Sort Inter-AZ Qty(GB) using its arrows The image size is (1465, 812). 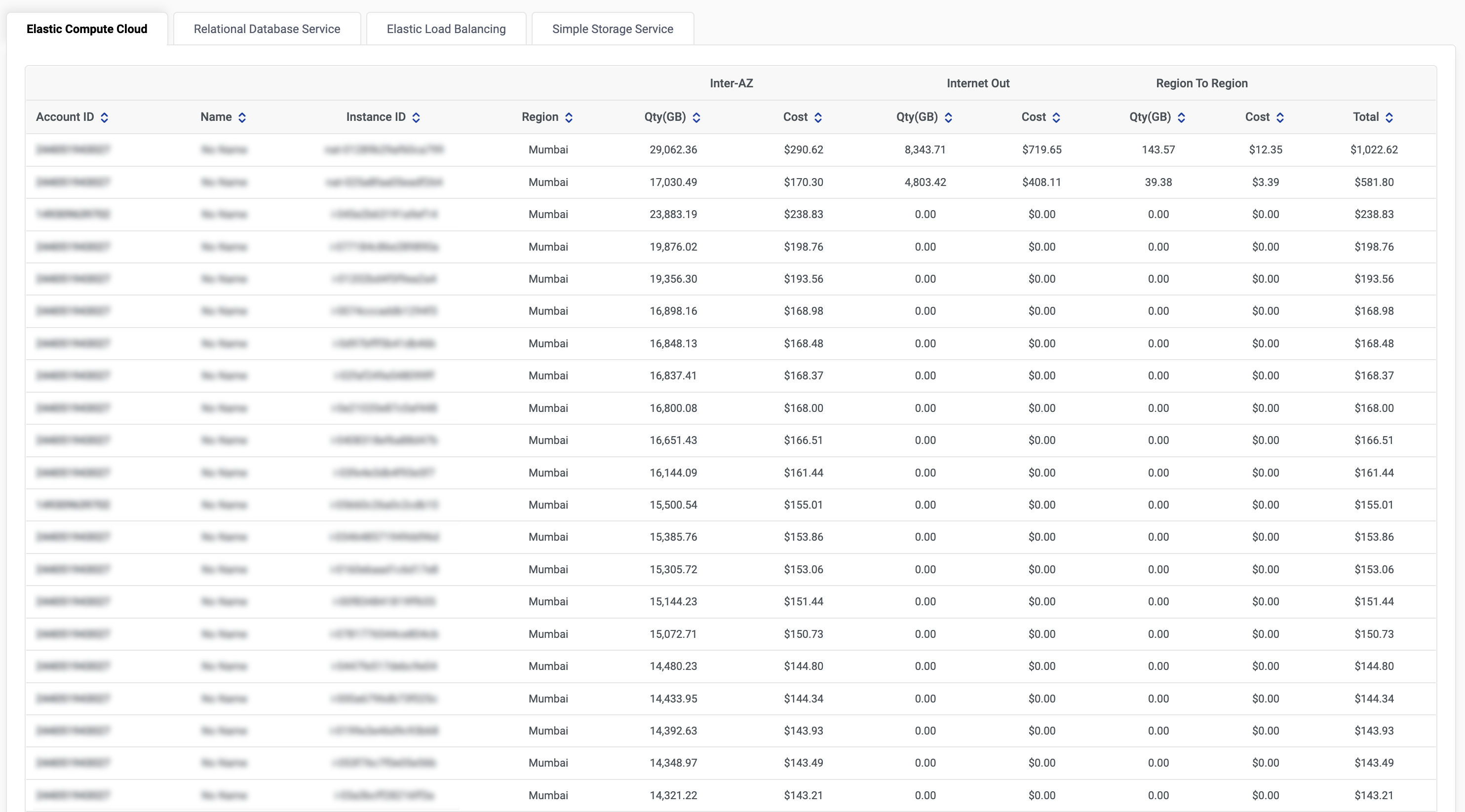pyautogui.click(x=696, y=117)
